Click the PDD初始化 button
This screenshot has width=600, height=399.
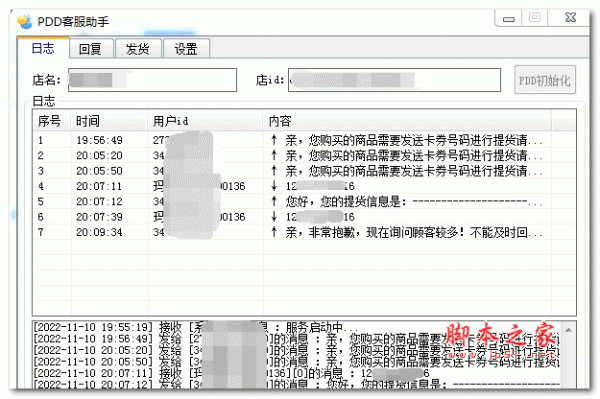[545, 80]
